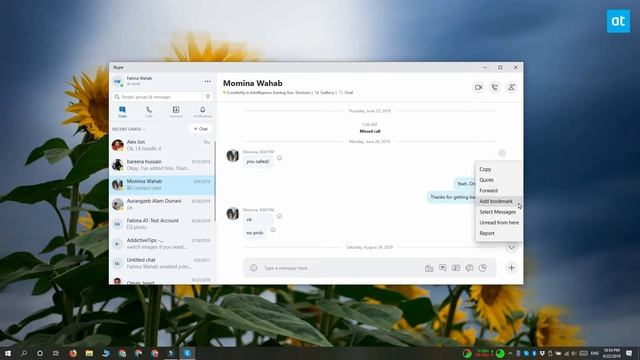Open the bareera hussain chat
The image size is (640, 360).
pyautogui.click(x=162, y=165)
